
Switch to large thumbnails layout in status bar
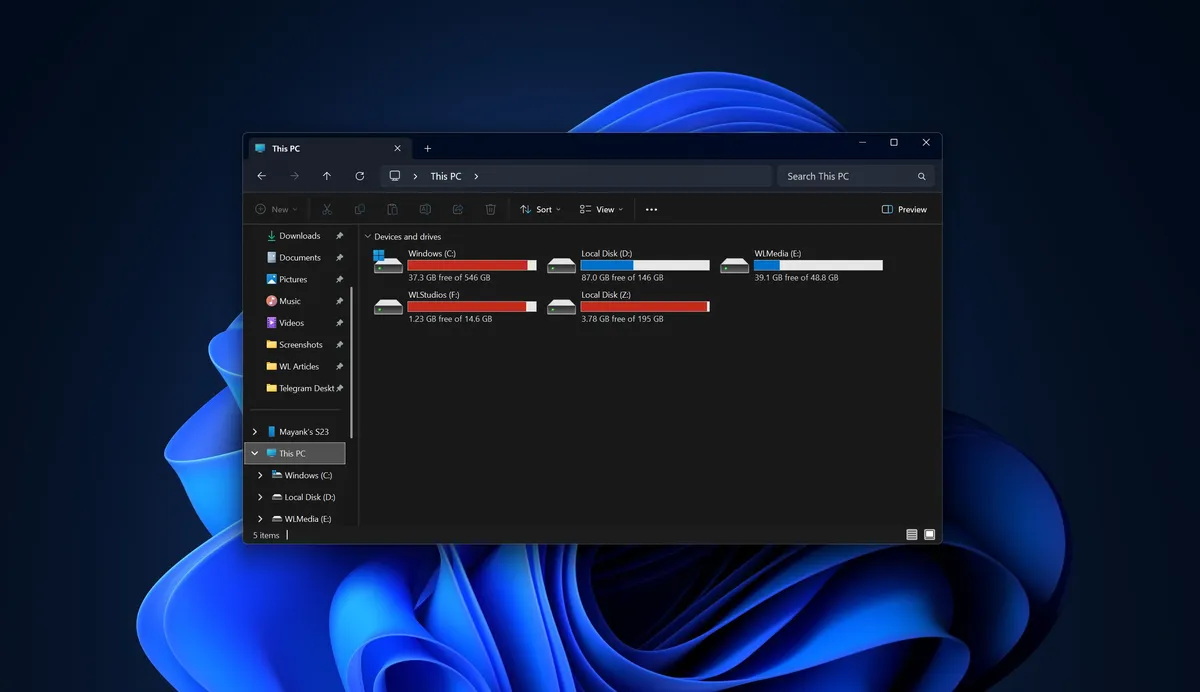pyautogui.click(x=929, y=534)
